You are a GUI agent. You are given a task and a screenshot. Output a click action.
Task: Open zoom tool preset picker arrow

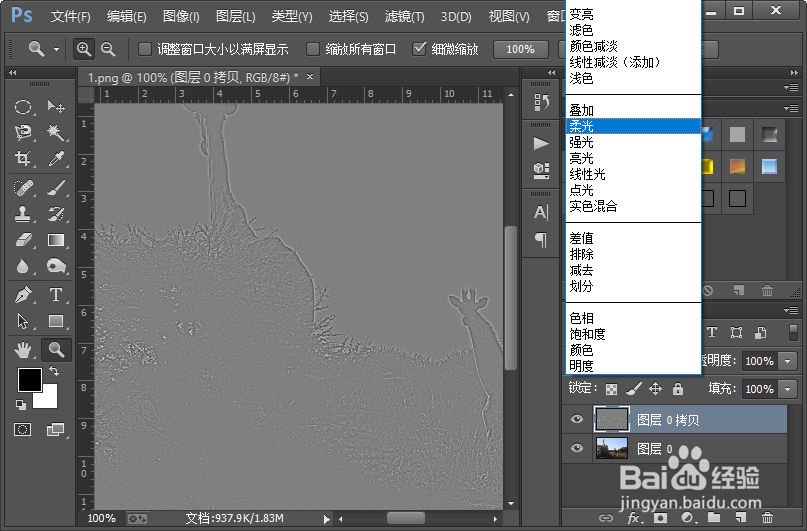pos(56,49)
